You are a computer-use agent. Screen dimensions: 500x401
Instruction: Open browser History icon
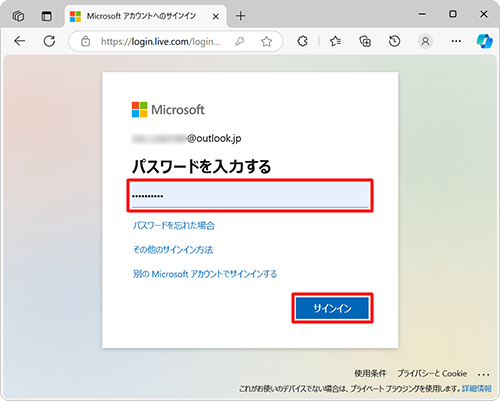394,41
